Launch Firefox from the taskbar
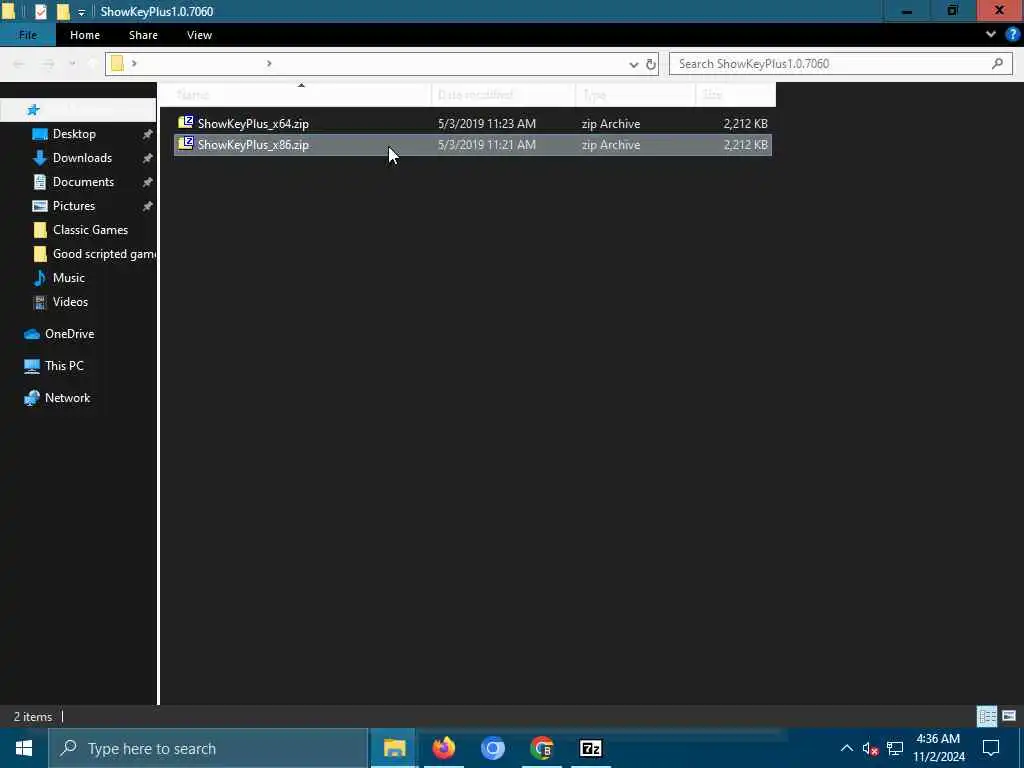The height and width of the screenshot is (768, 1024). [x=444, y=748]
